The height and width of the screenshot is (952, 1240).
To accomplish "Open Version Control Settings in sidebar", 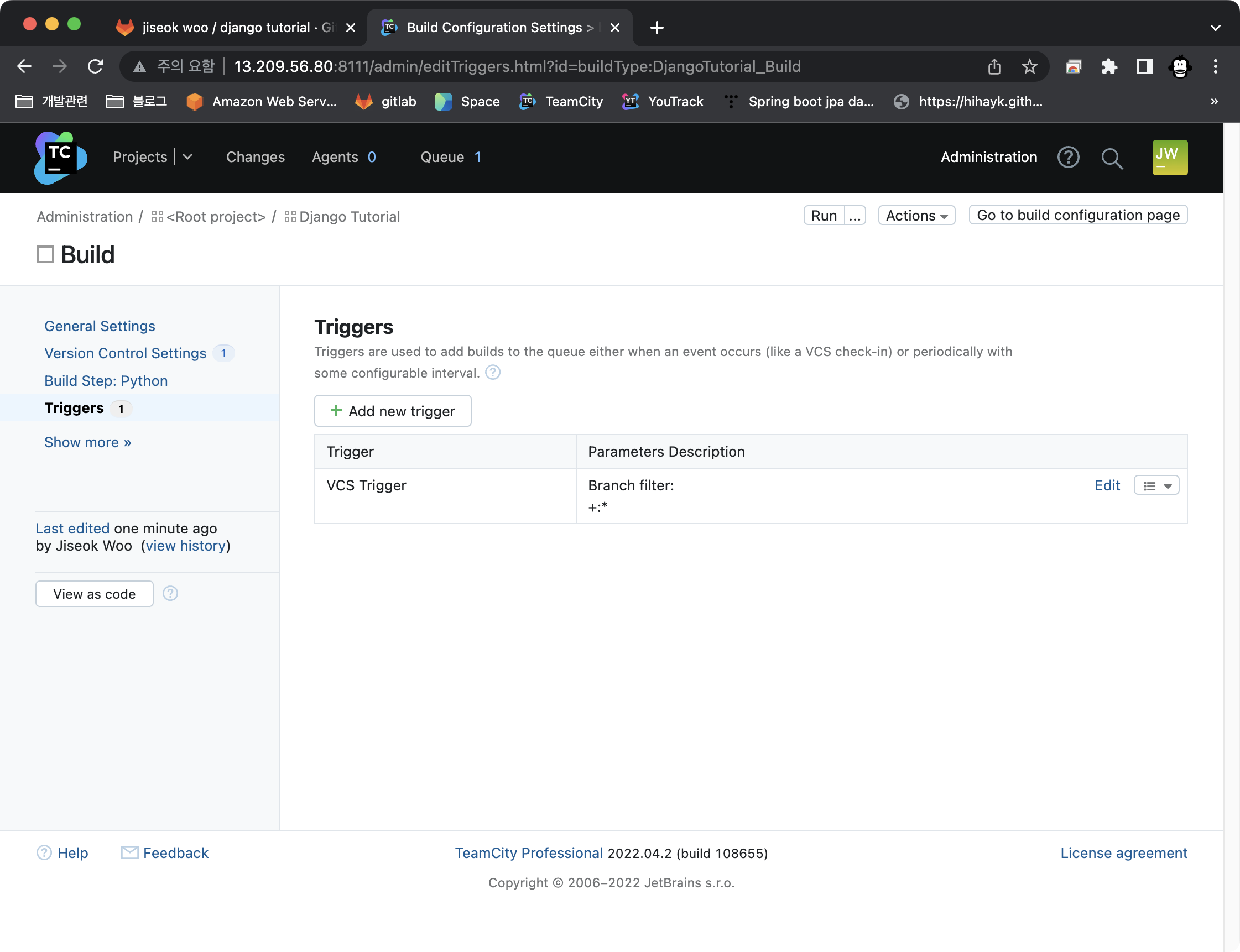I will (126, 353).
